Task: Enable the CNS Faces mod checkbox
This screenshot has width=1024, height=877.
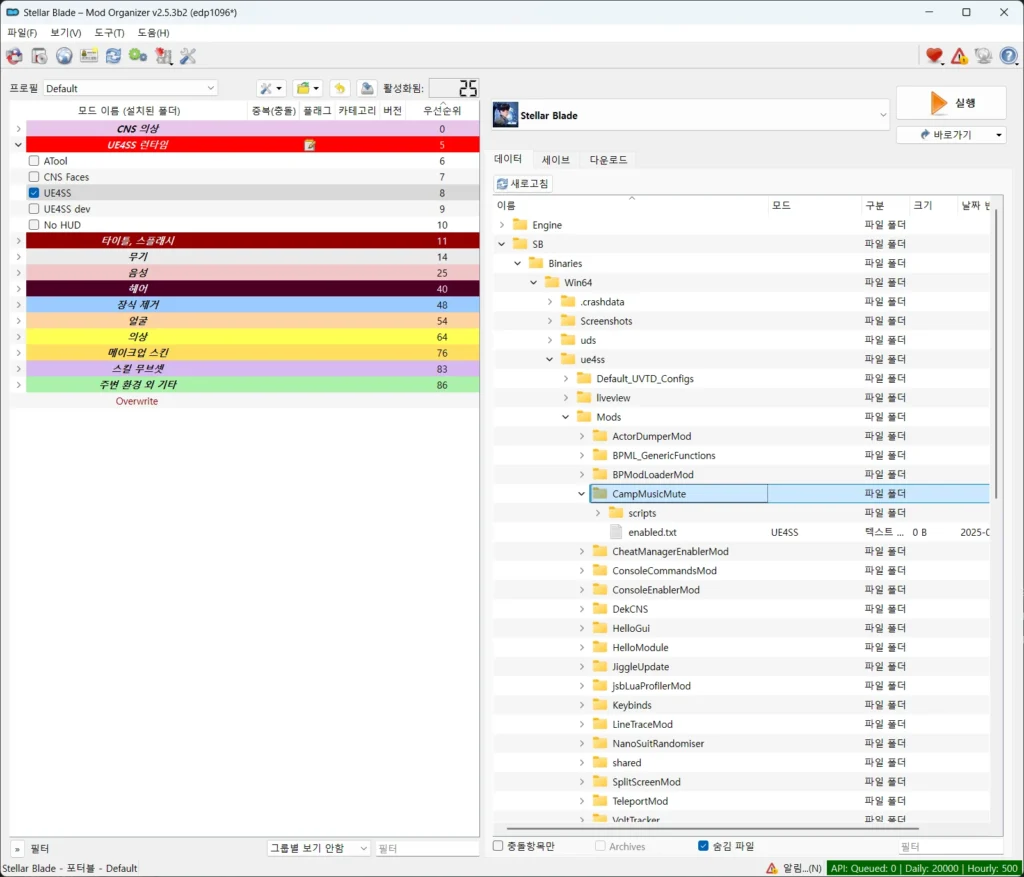Action: (34, 177)
